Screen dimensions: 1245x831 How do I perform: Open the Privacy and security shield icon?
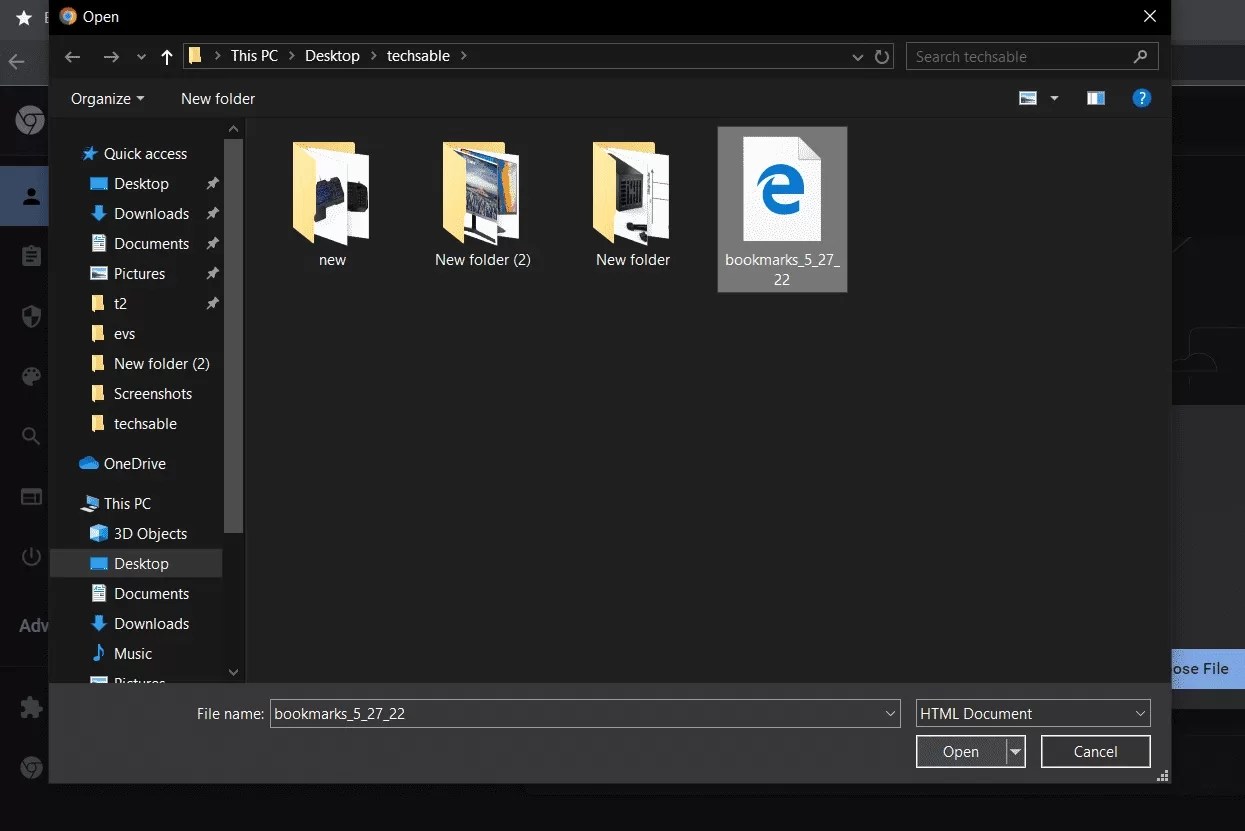[x=30, y=316]
